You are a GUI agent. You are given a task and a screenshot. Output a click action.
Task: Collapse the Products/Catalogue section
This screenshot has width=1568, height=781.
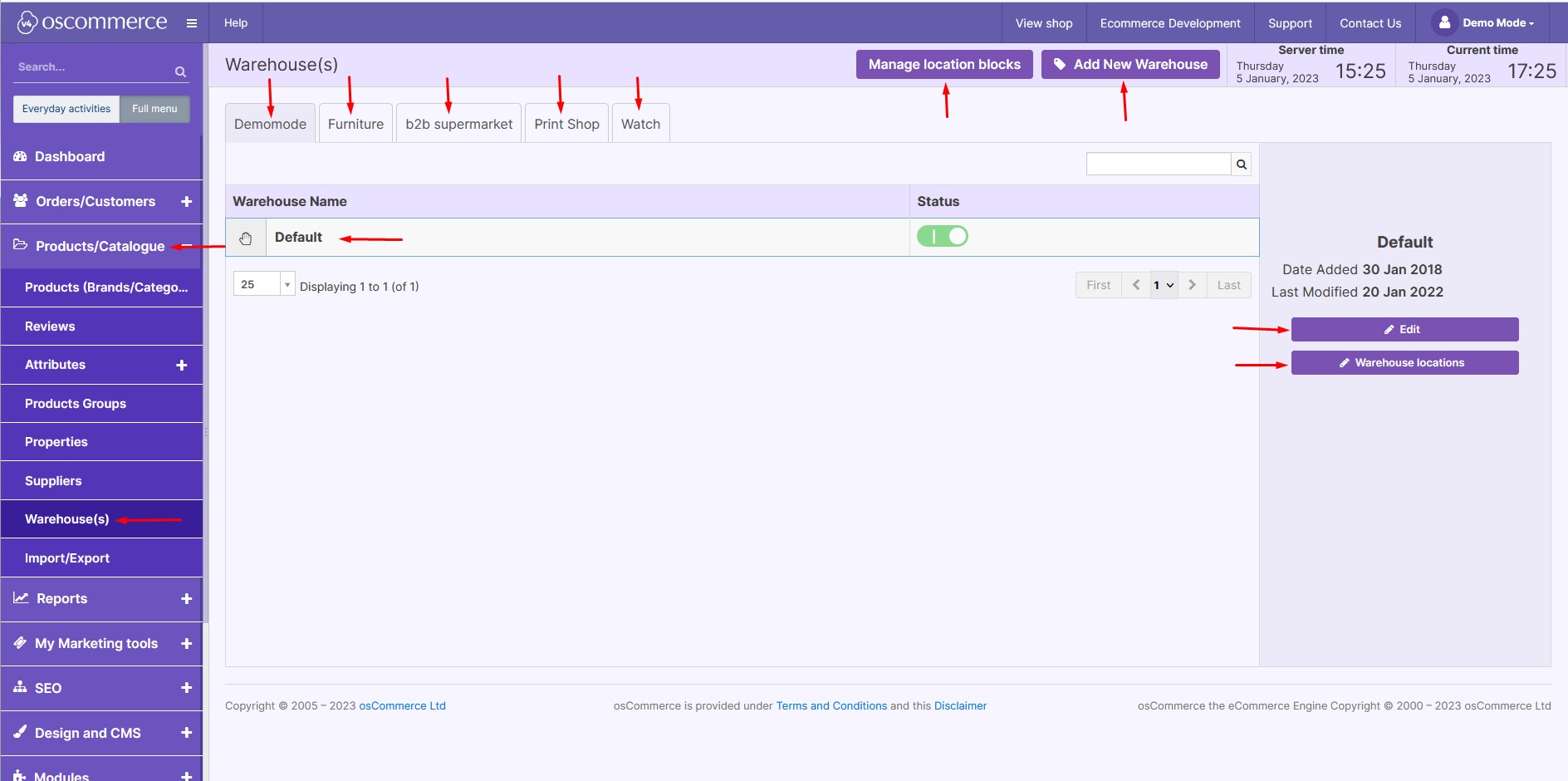(186, 246)
